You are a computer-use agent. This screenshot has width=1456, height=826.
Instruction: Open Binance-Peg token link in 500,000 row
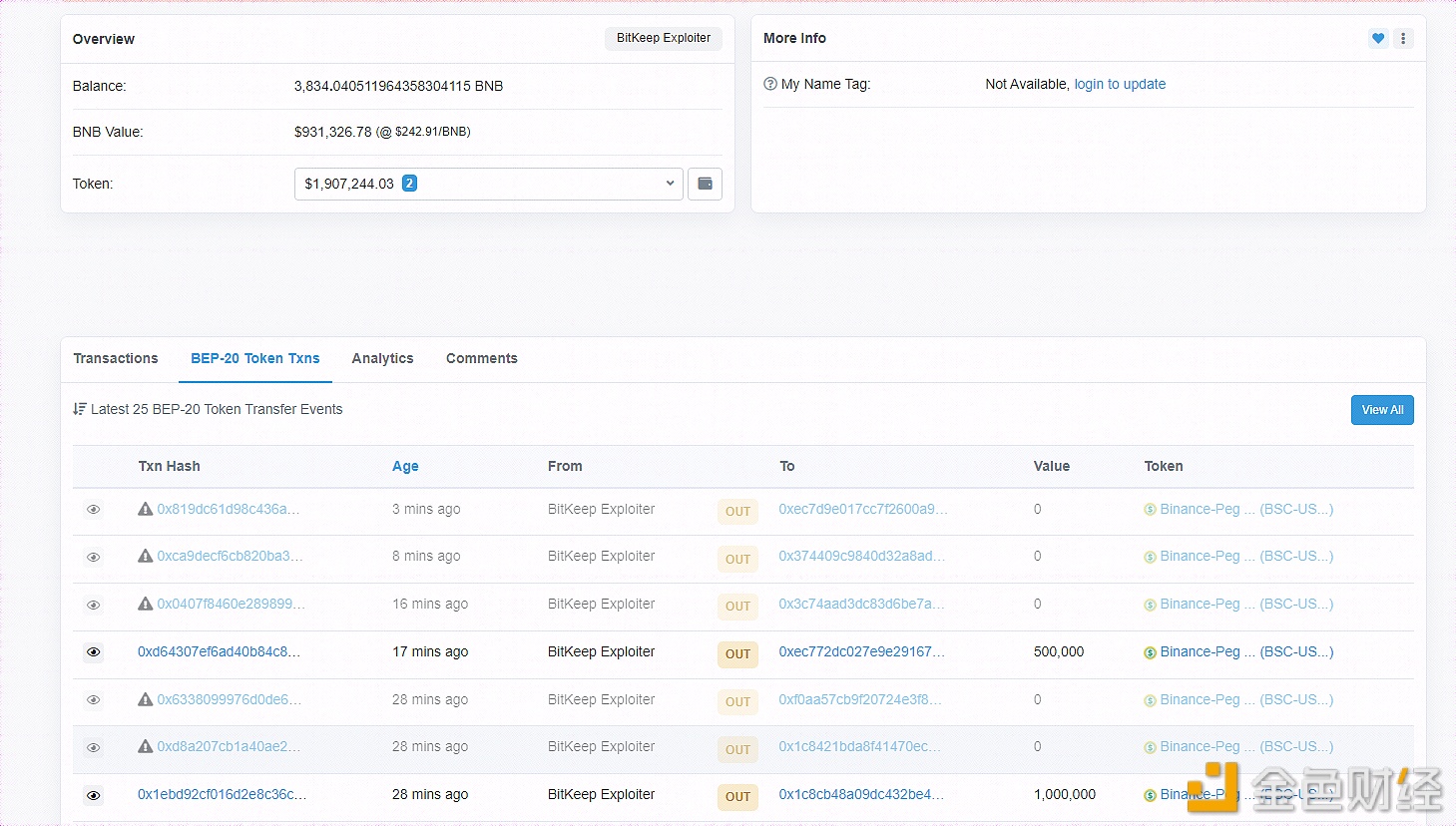point(1246,651)
